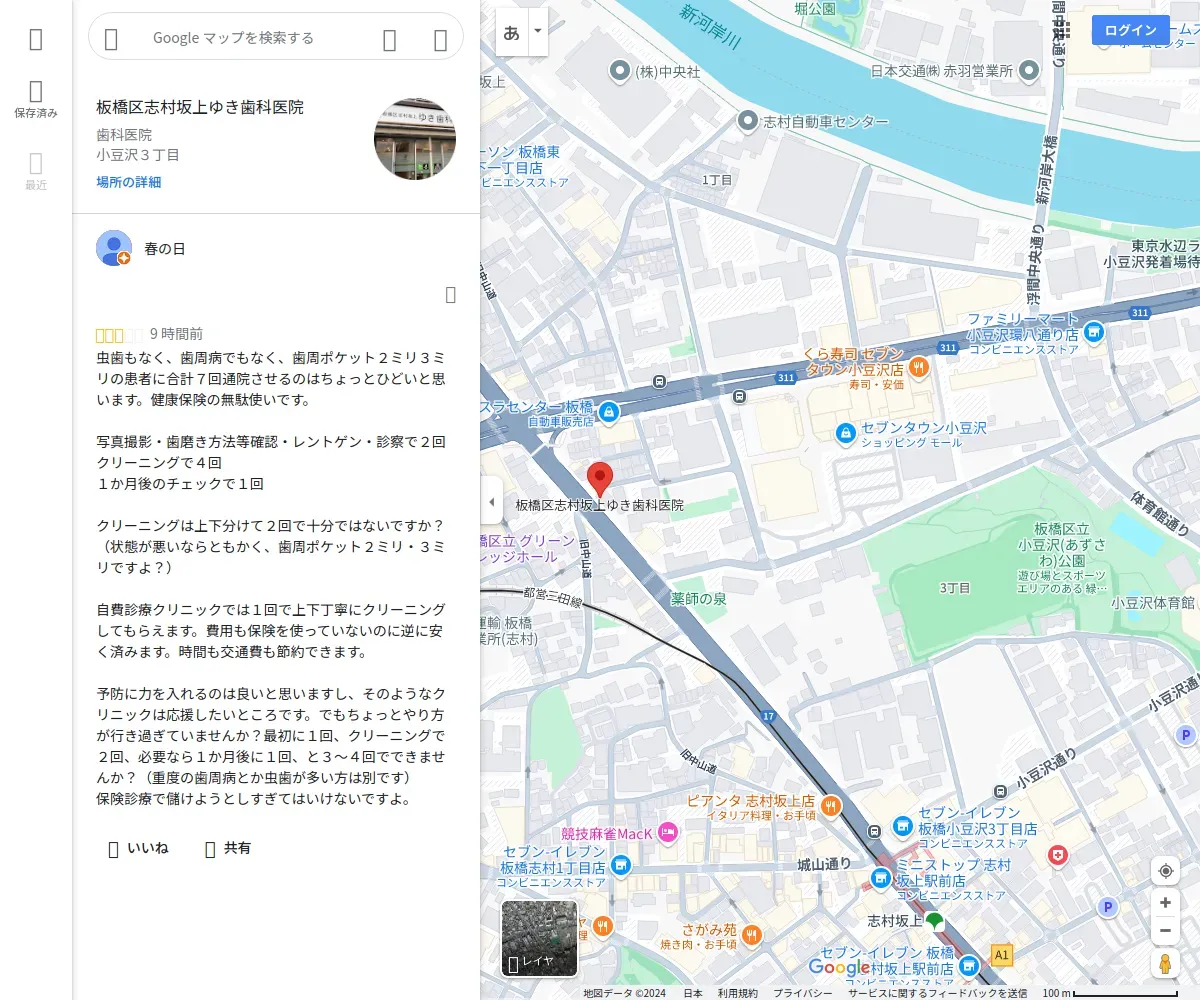The image size is (1200, 1000).
Task: Click the セブン-イレブン 板橋志村1丁目店 marker
Action: 620,865
